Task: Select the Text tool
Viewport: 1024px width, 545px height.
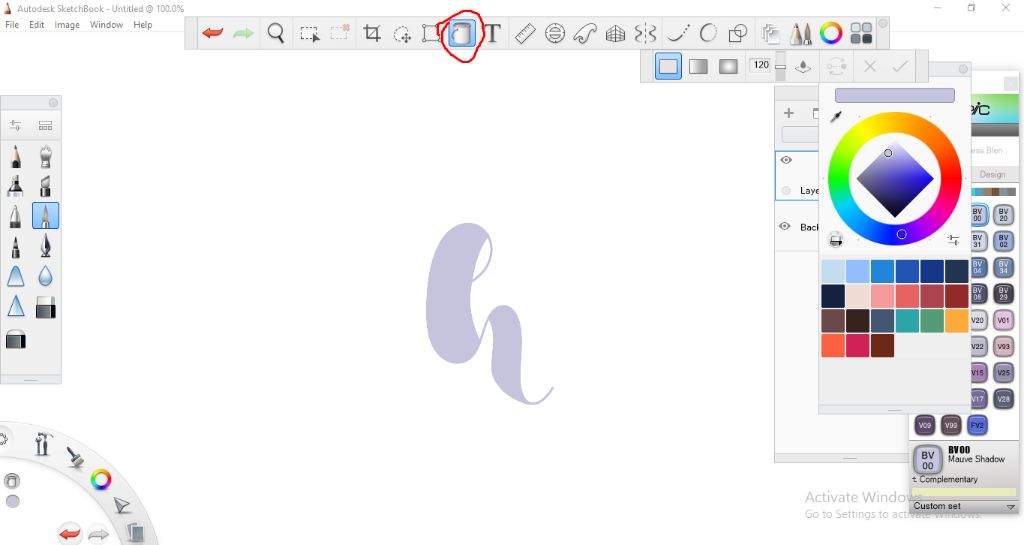Action: click(x=492, y=33)
